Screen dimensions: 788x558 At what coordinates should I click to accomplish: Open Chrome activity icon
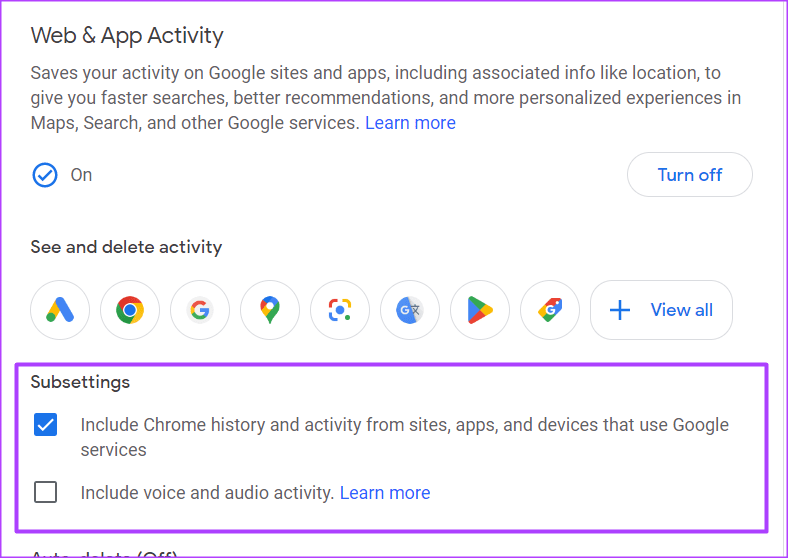[x=130, y=310]
